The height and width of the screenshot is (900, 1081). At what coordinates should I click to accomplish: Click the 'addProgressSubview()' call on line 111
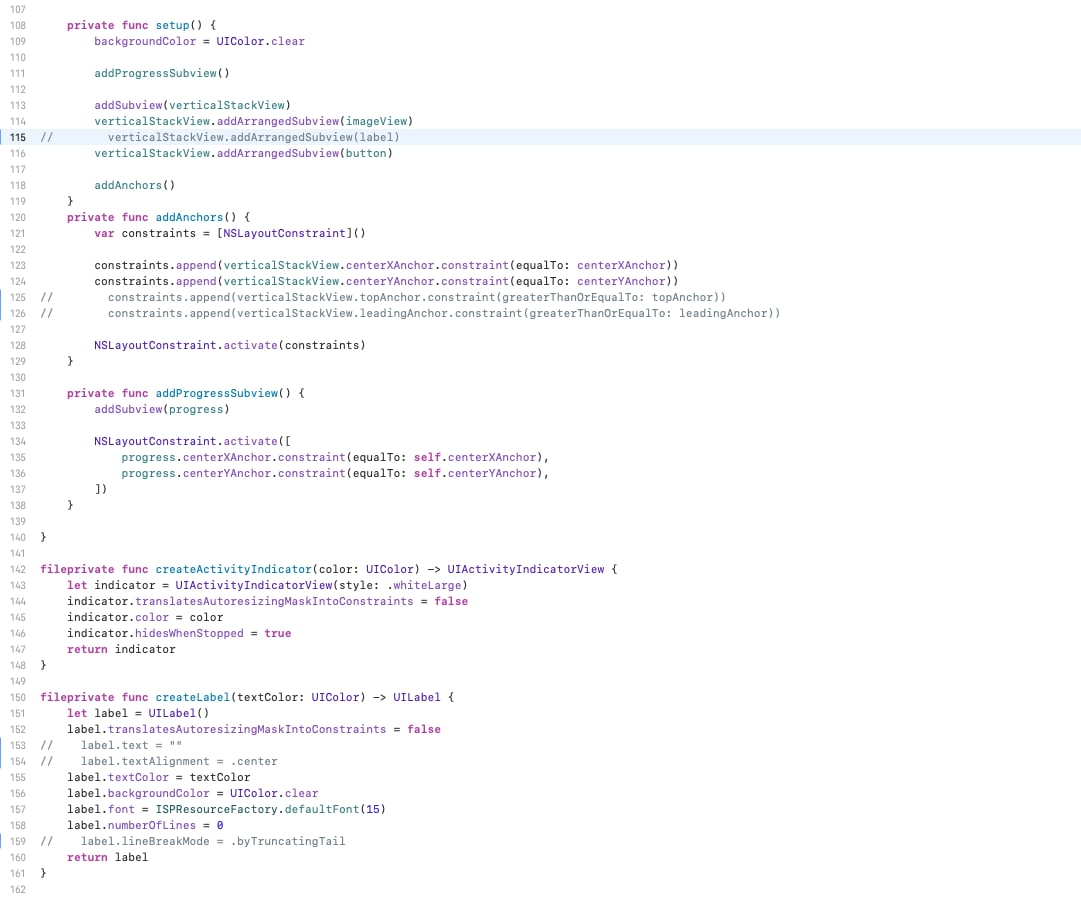tap(162, 73)
